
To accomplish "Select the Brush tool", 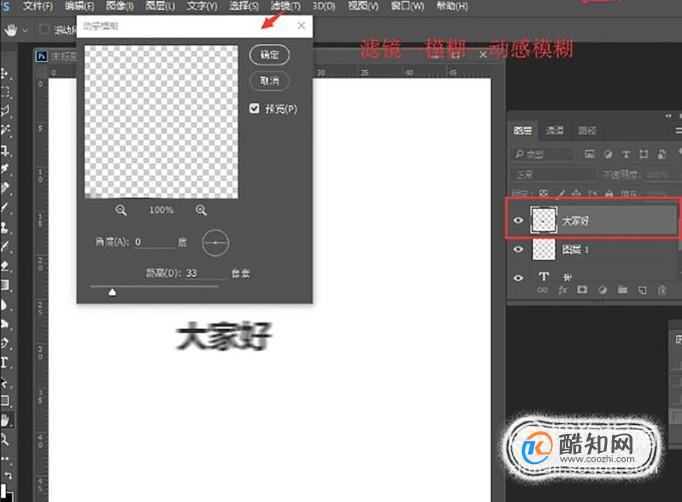I will (x=5, y=207).
